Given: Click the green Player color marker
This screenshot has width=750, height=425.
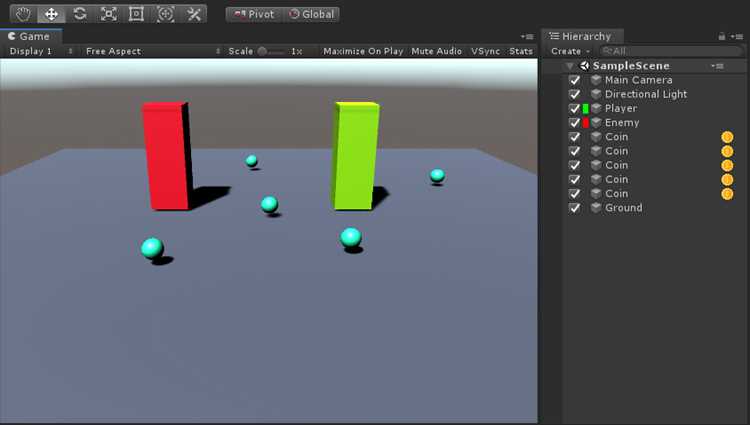Looking at the screenshot, I should pyautogui.click(x=585, y=109).
